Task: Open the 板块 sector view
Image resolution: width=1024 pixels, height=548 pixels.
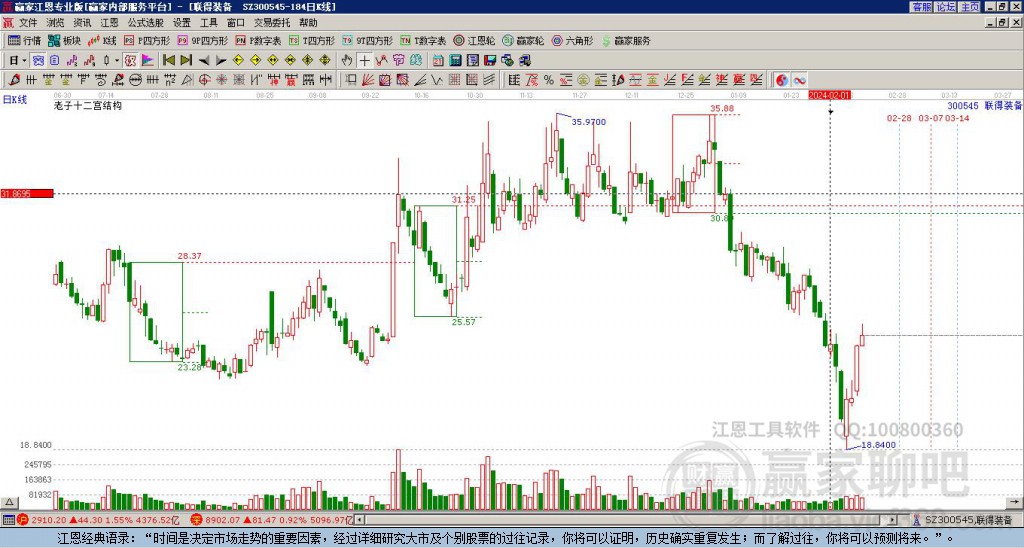Action: (64, 40)
